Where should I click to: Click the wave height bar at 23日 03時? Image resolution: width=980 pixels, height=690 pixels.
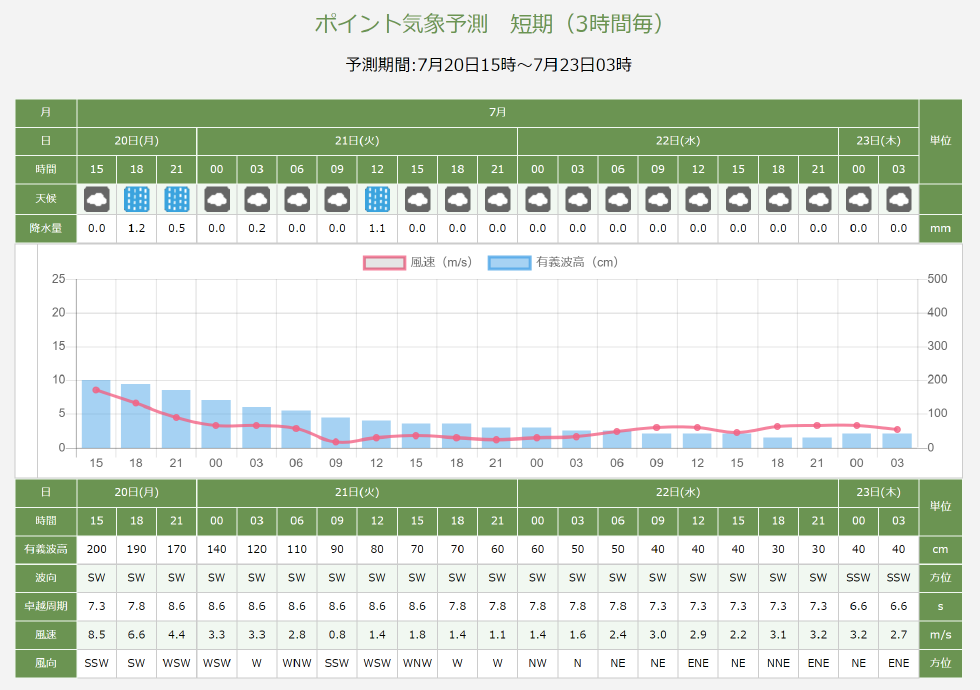click(x=898, y=441)
